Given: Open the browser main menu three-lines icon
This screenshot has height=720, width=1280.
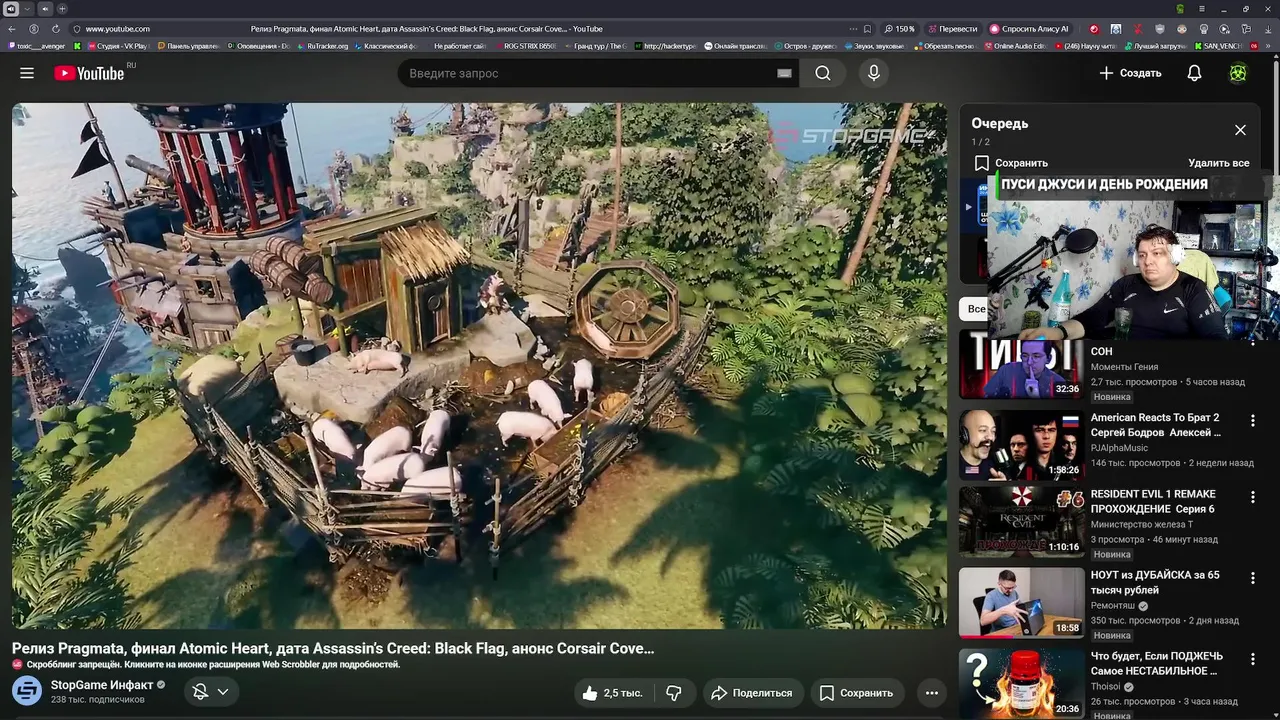Looking at the screenshot, I should pos(1202,9).
